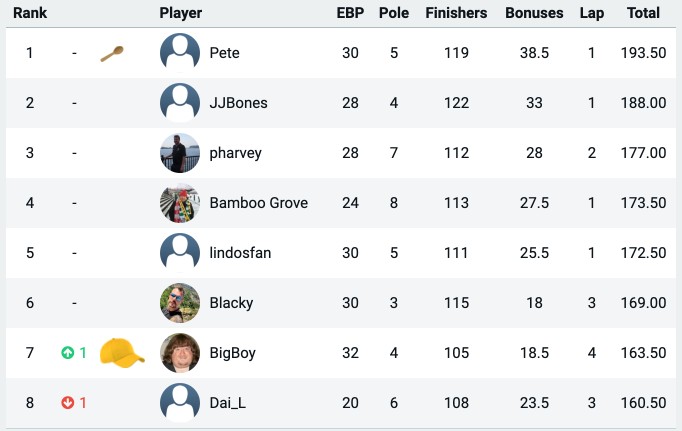Screen dimensions: 682x431
Task: Open the Bamboo Grove player link
Action: pyautogui.click(x=259, y=203)
